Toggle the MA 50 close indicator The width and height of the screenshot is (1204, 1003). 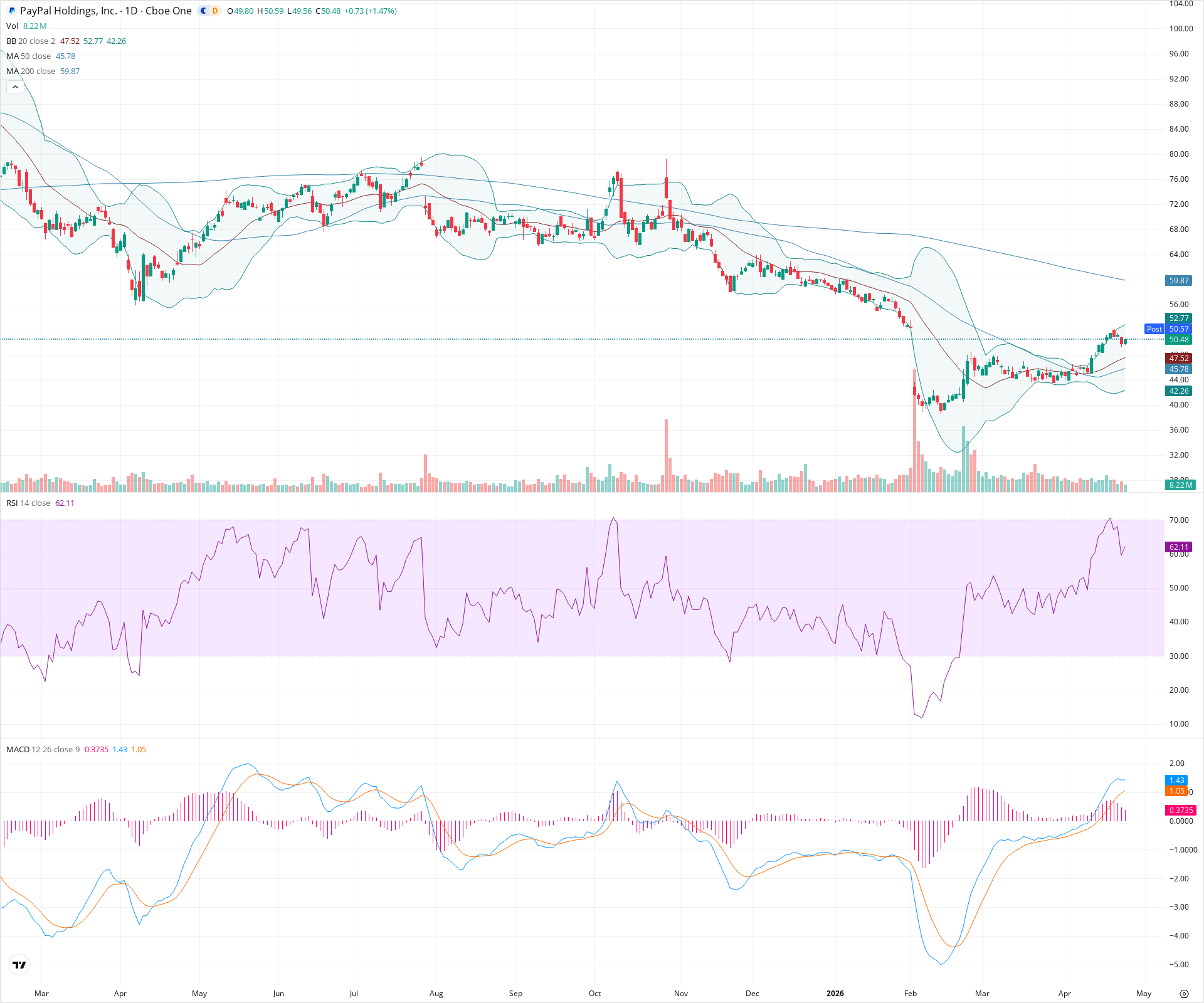pos(13,56)
